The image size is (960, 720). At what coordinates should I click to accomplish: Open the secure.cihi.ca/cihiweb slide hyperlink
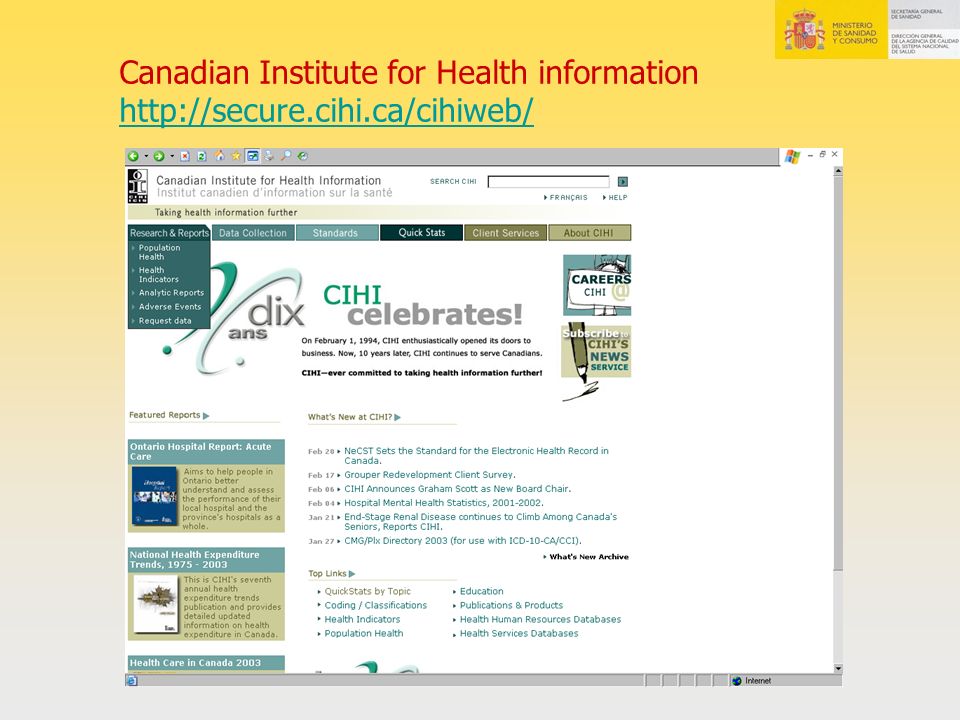point(326,111)
